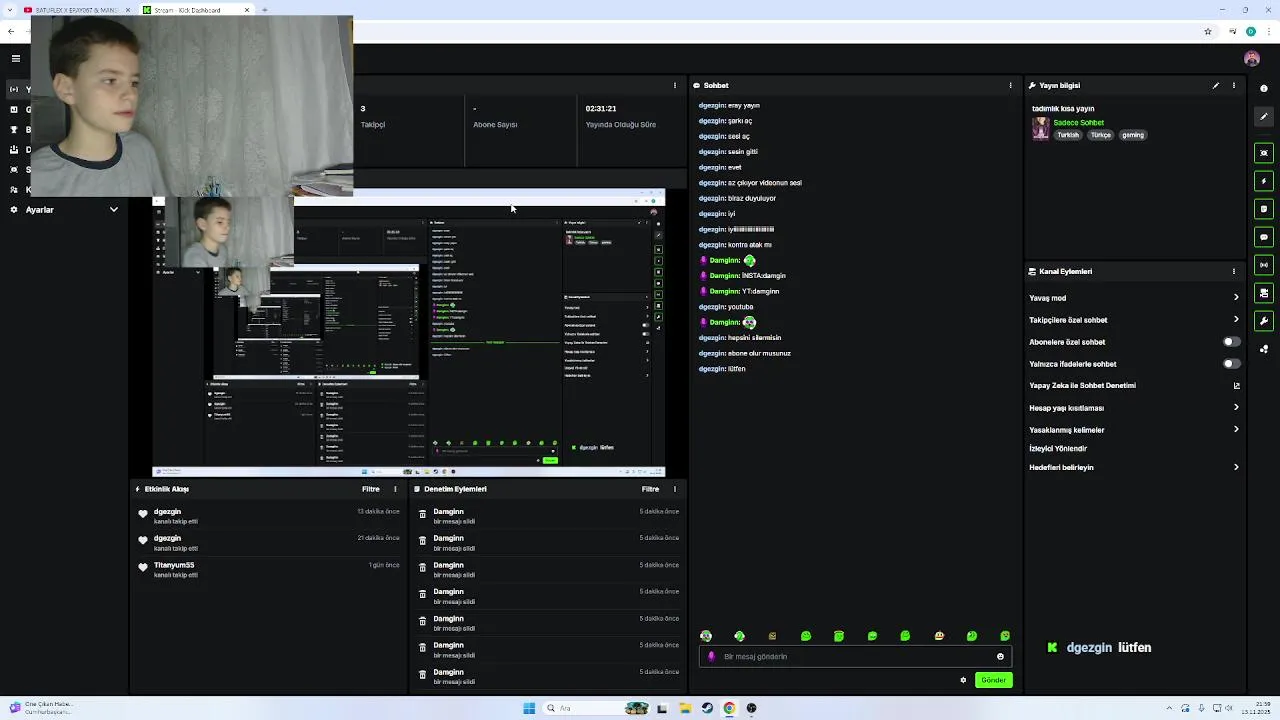The height and width of the screenshot is (720, 1280).
Task: Click the Bir mesaj gönderin chat field
Action: pos(855,657)
